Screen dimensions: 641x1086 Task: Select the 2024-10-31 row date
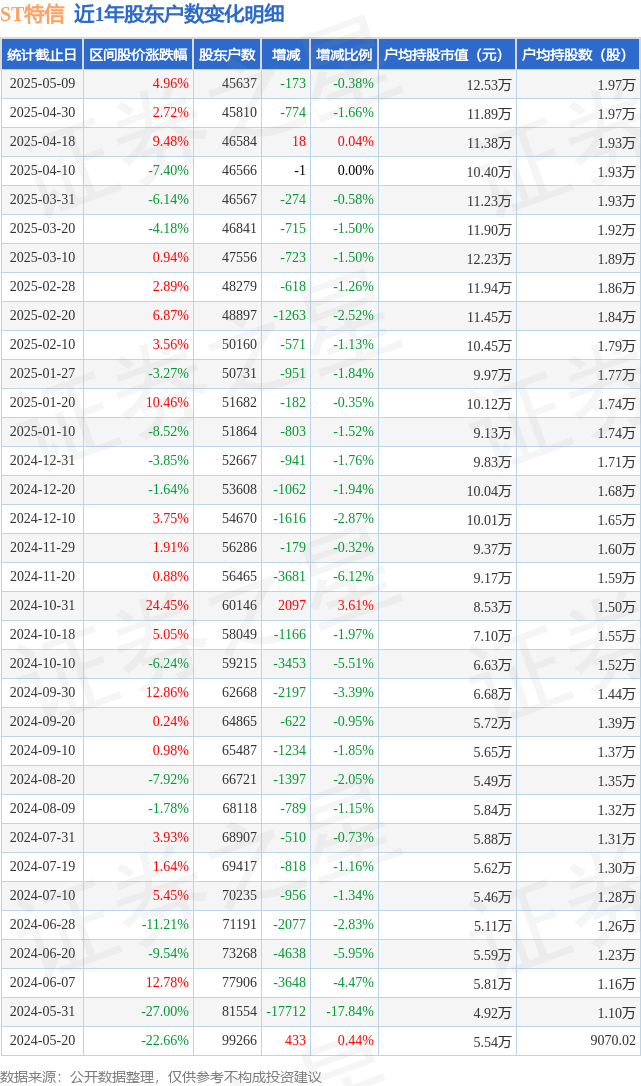pyautogui.click(x=42, y=605)
